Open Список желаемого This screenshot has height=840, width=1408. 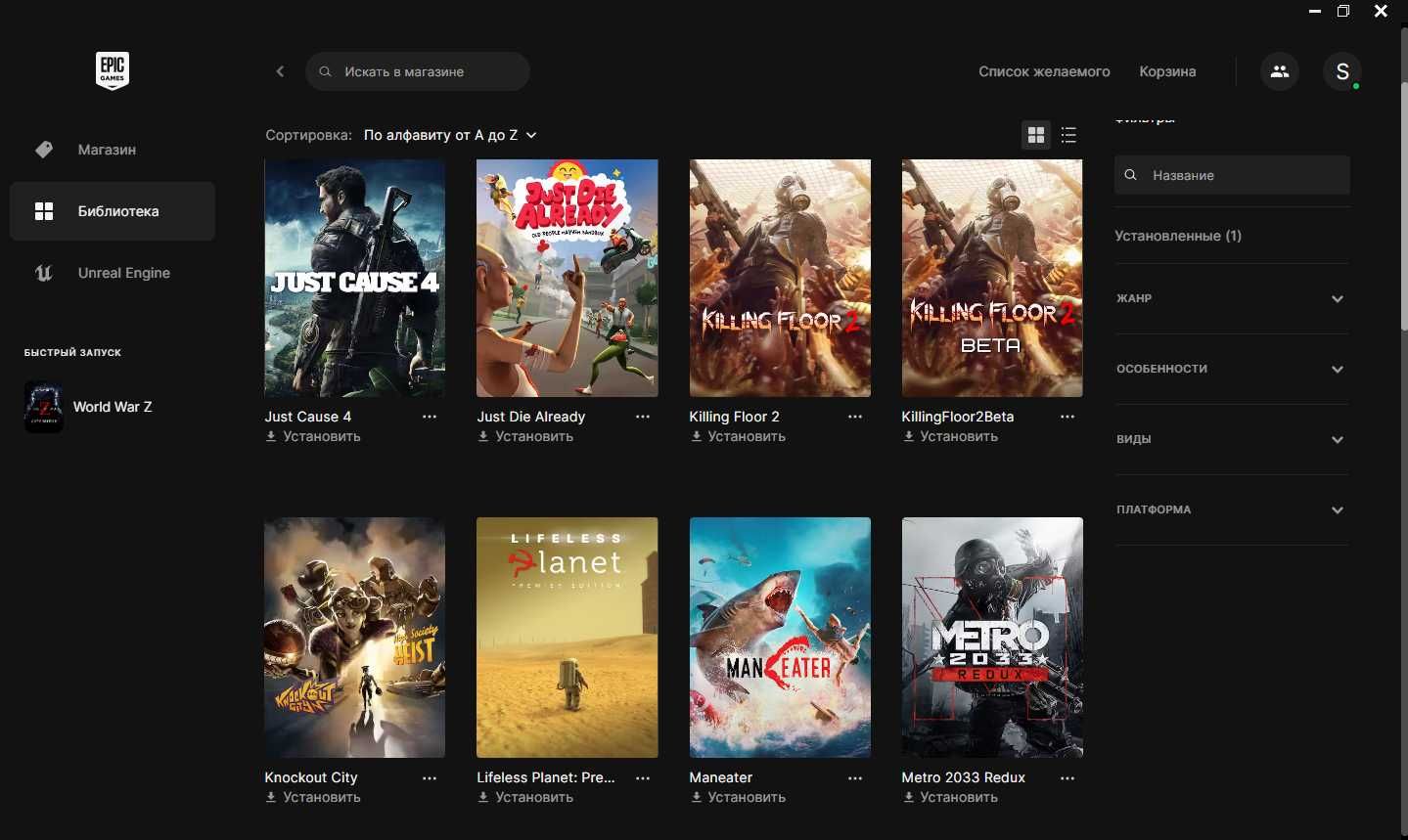1044,71
